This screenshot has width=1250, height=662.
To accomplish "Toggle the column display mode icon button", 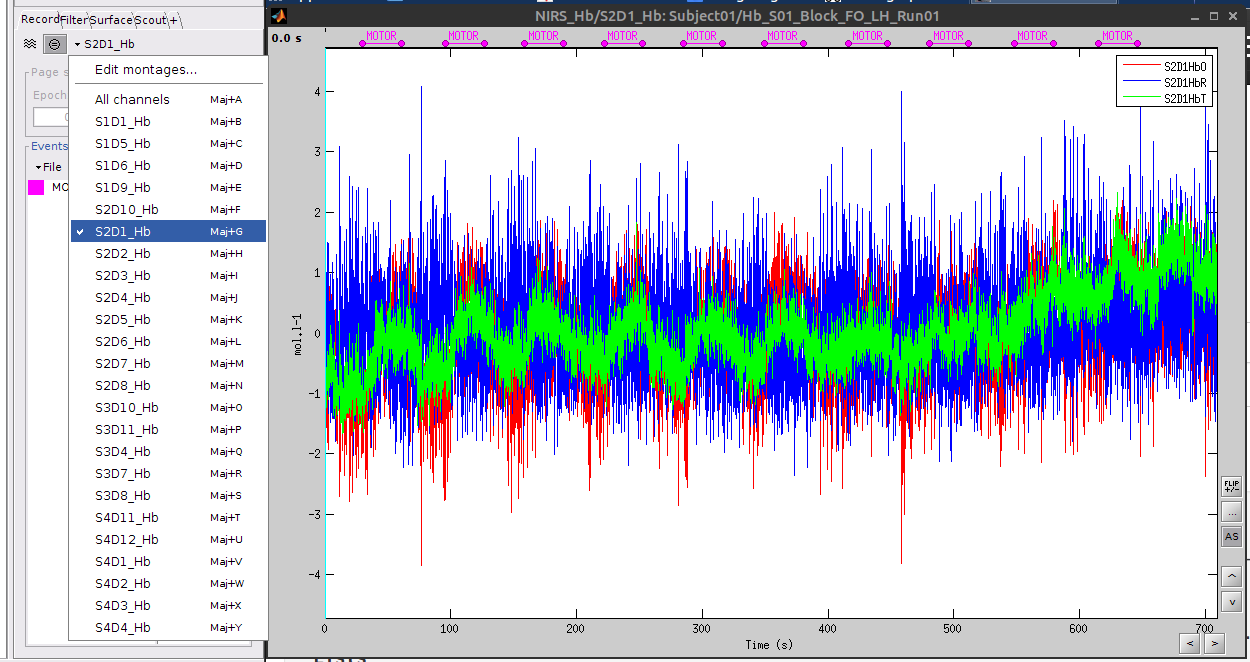I will pyautogui.click(x=55, y=44).
